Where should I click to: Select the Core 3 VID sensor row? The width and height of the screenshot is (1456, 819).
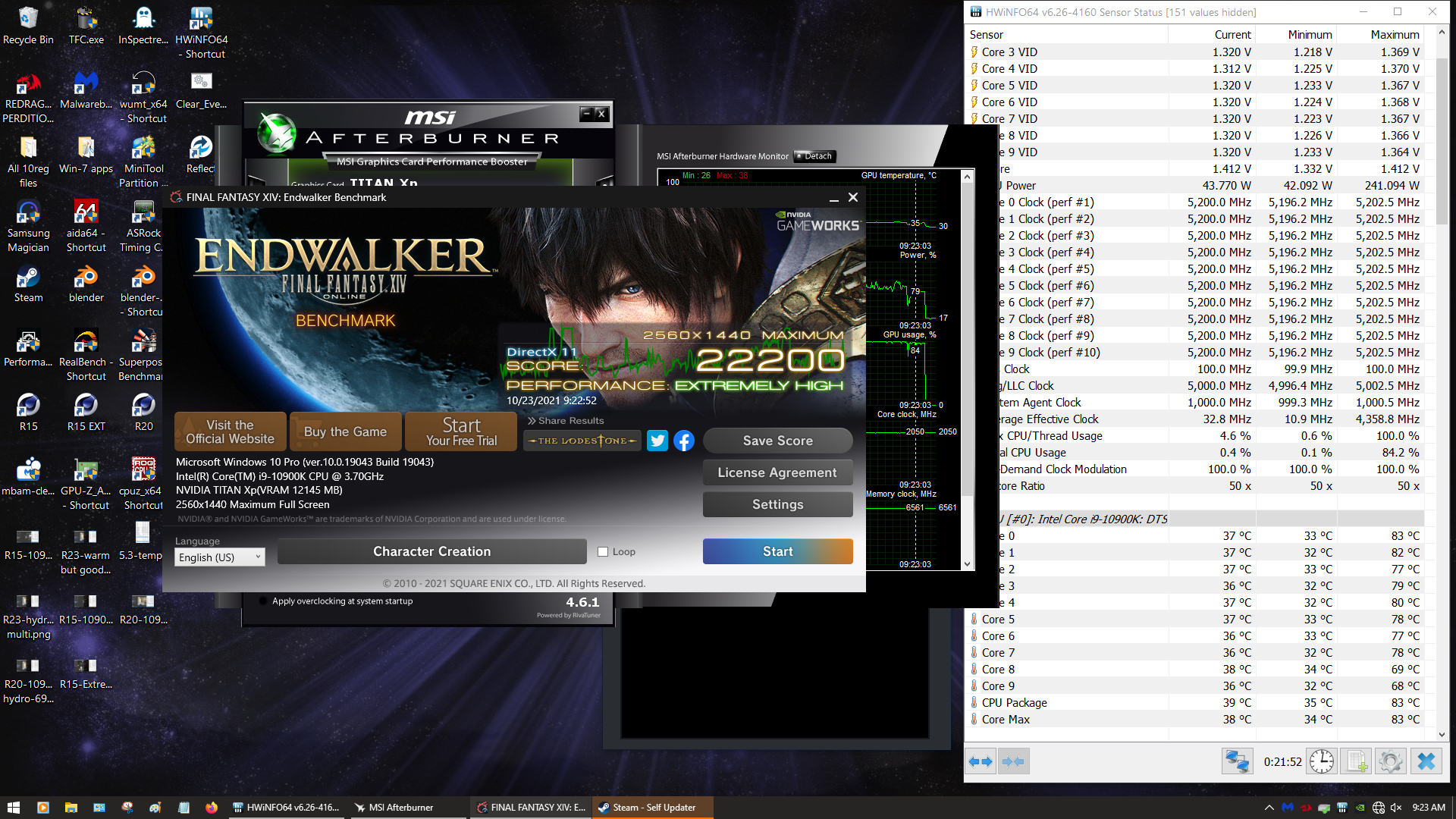1194,52
